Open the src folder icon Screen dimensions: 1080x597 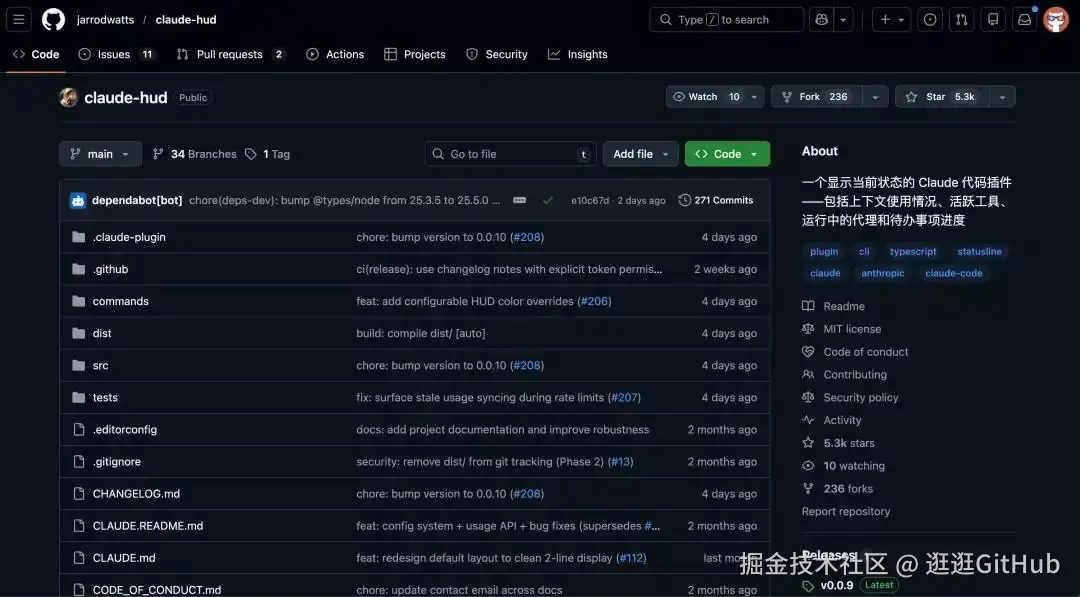[x=79, y=365]
